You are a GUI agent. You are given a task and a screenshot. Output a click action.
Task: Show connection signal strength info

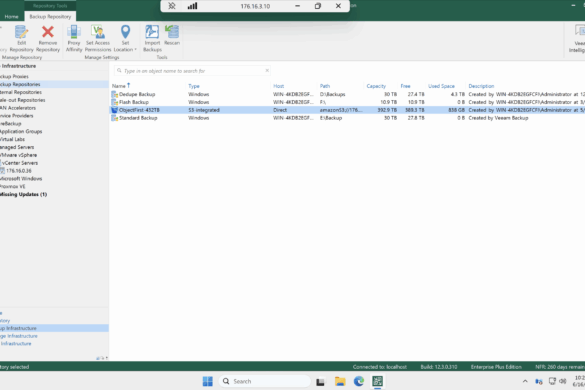point(193,6)
